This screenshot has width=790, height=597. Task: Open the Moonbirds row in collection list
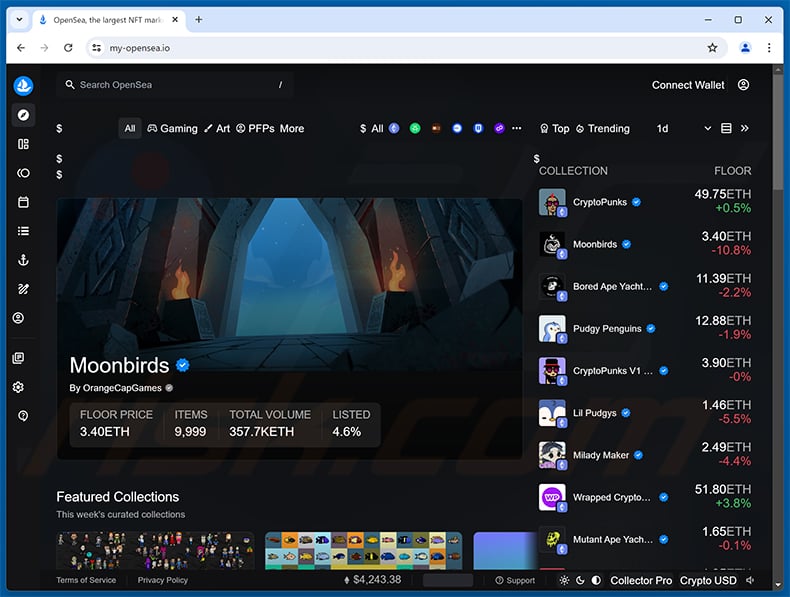point(644,244)
